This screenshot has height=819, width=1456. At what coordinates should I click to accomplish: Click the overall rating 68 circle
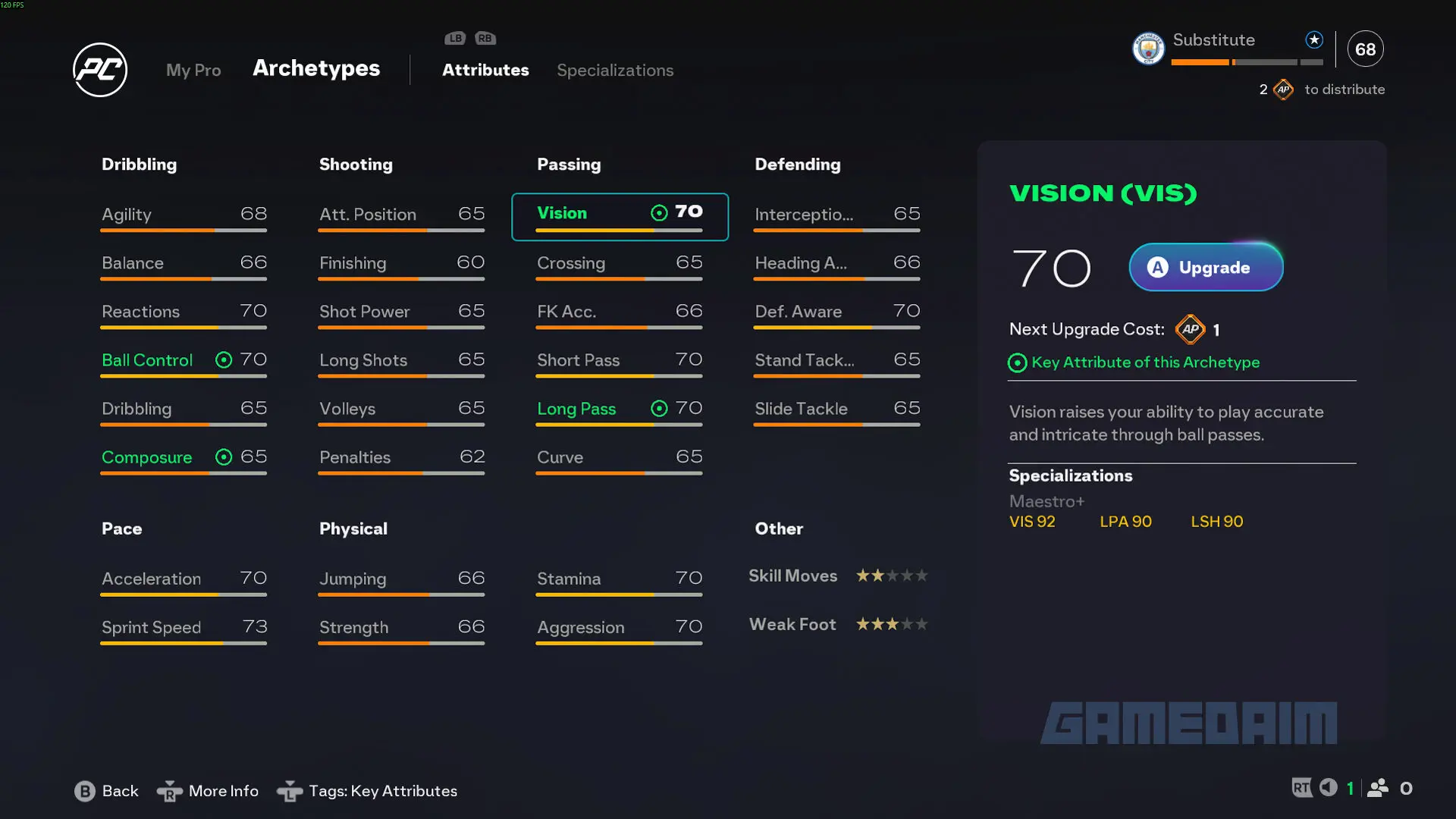(1365, 49)
